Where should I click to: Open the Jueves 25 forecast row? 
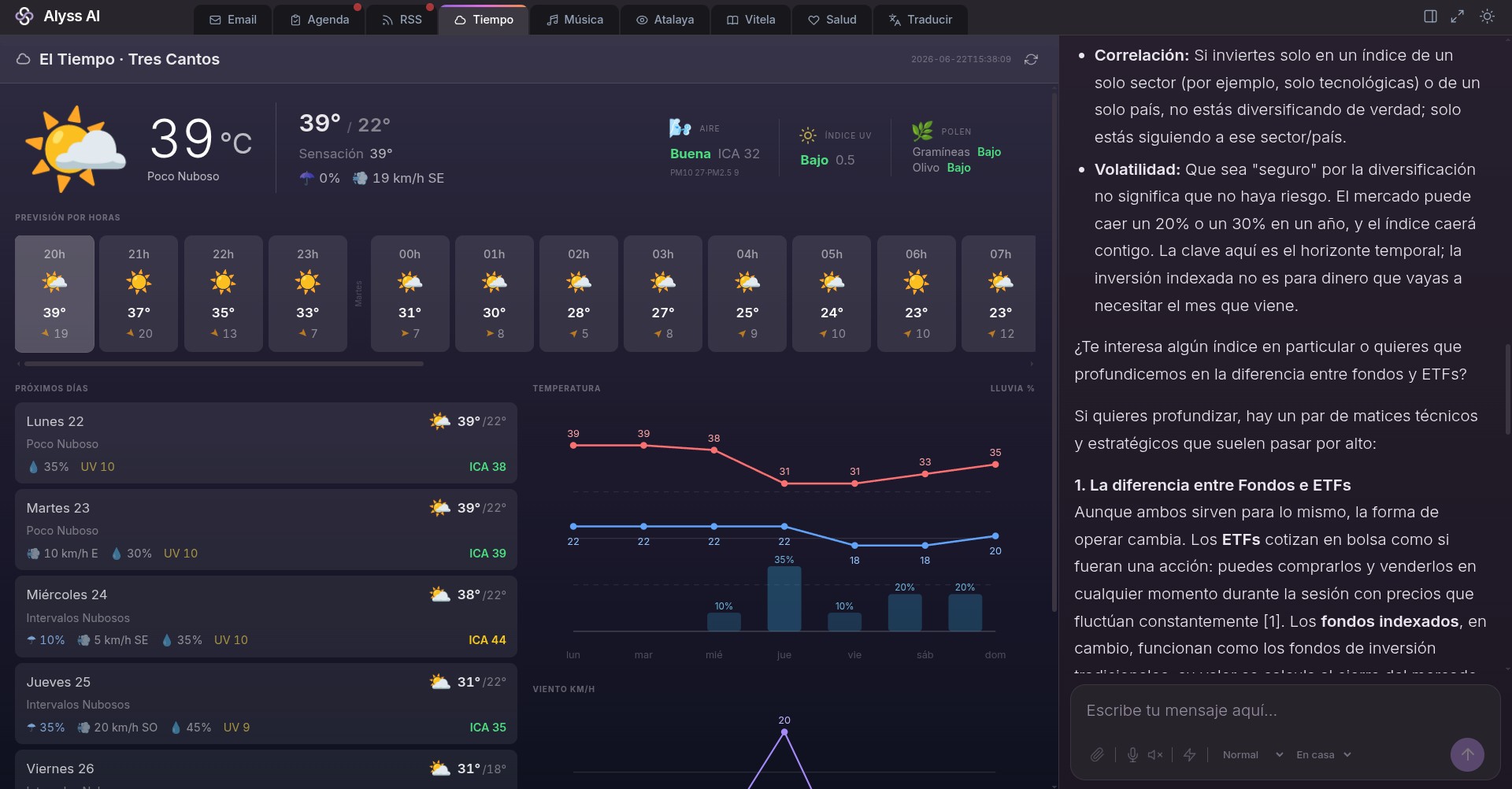pos(266,703)
